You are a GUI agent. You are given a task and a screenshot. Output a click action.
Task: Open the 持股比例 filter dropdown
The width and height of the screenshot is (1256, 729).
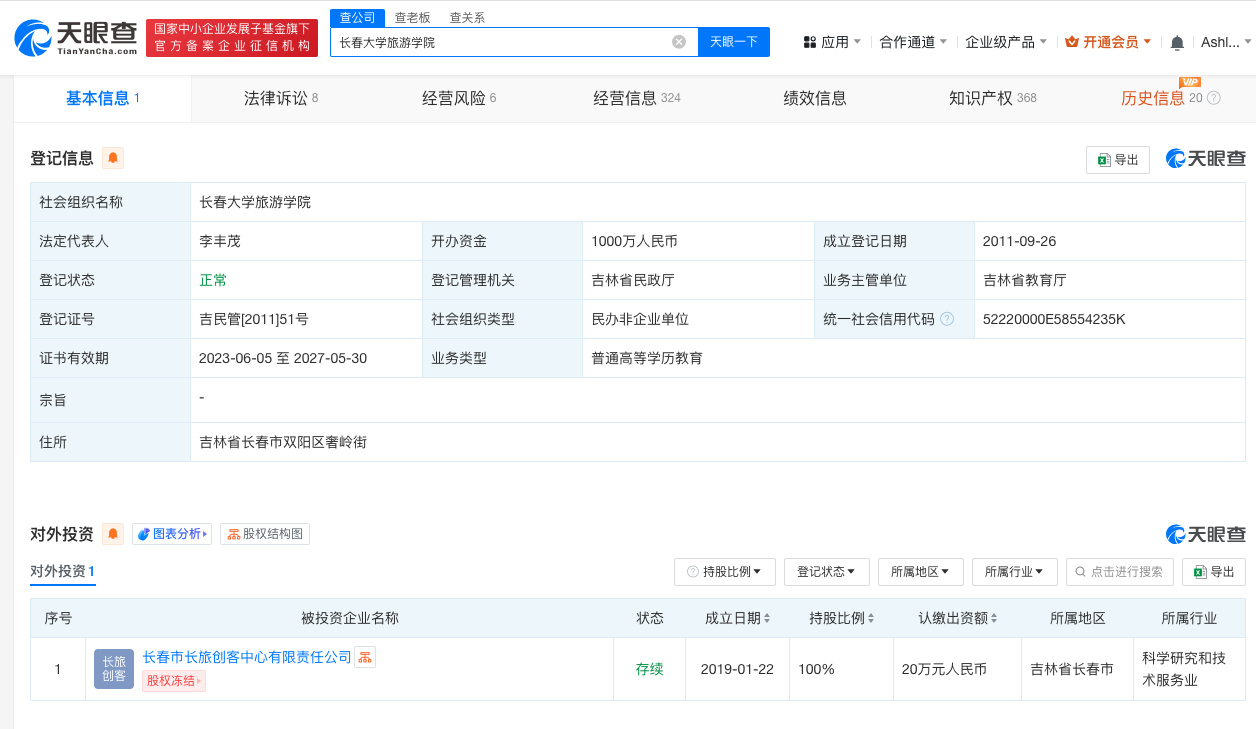(725, 572)
